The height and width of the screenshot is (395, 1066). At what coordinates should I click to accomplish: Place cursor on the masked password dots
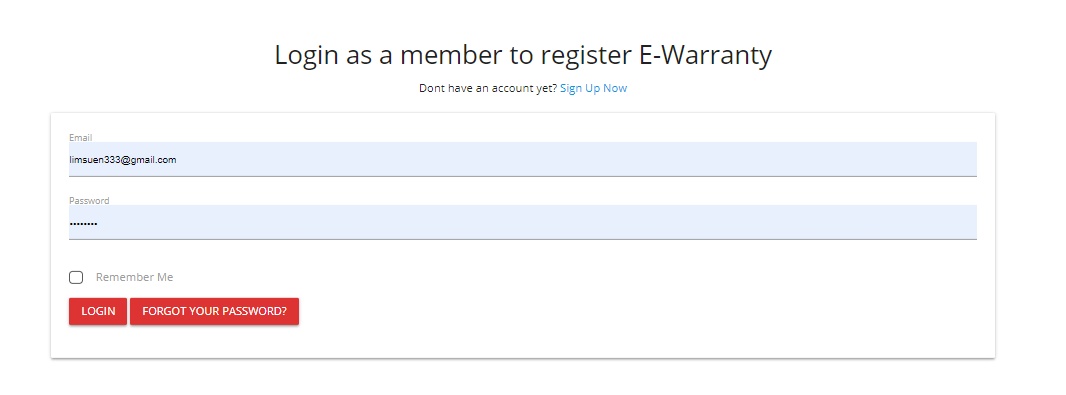click(84, 223)
